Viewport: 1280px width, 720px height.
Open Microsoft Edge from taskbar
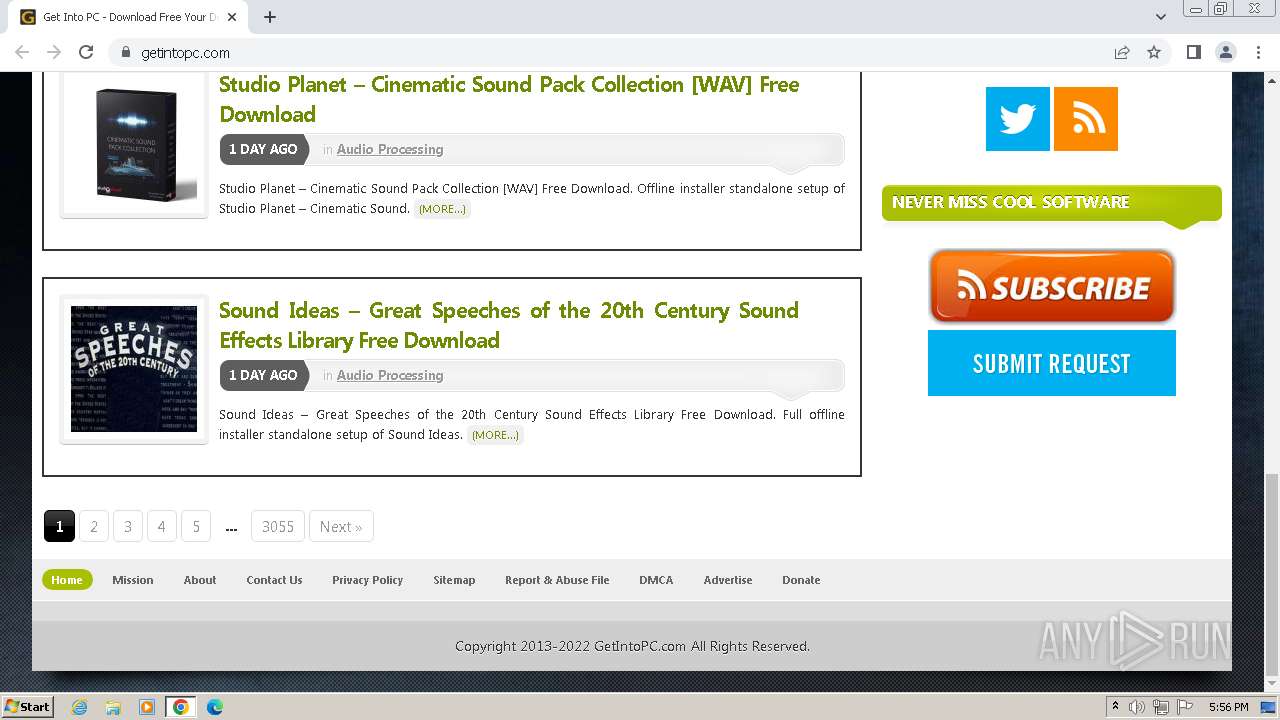point(215,707)
